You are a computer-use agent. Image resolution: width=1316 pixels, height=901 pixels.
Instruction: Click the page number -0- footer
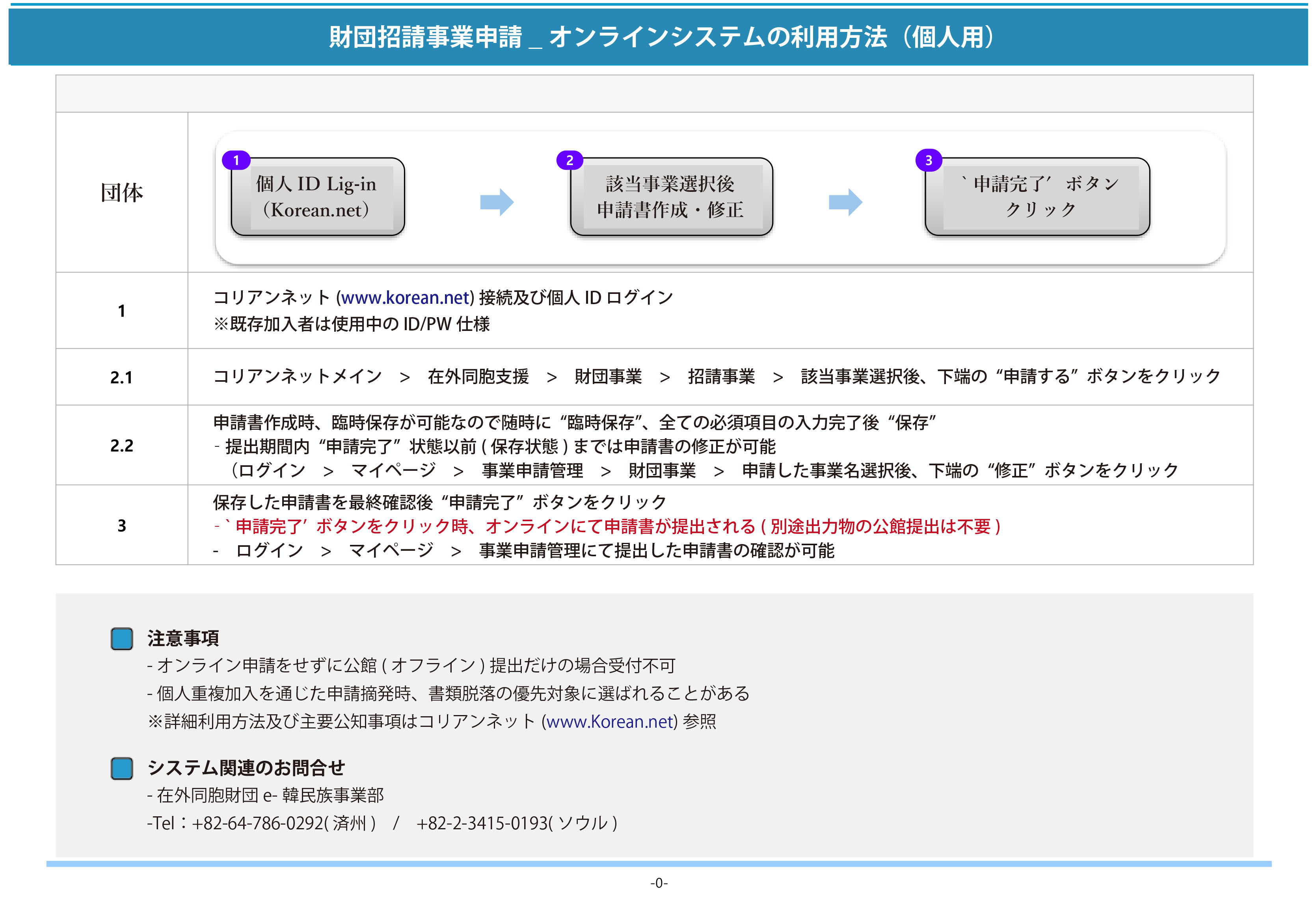659,883
